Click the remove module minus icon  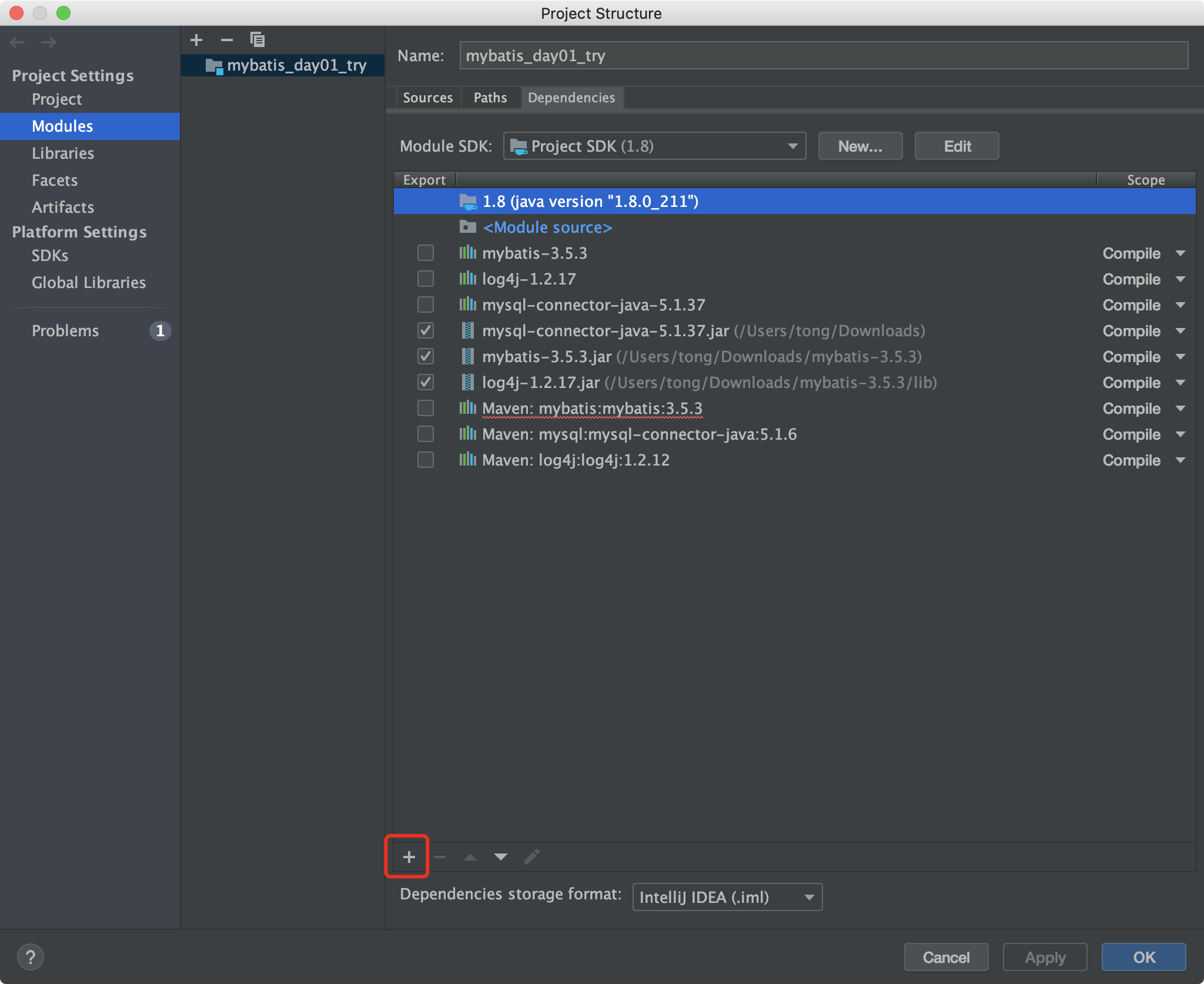[x=227, y=40]
